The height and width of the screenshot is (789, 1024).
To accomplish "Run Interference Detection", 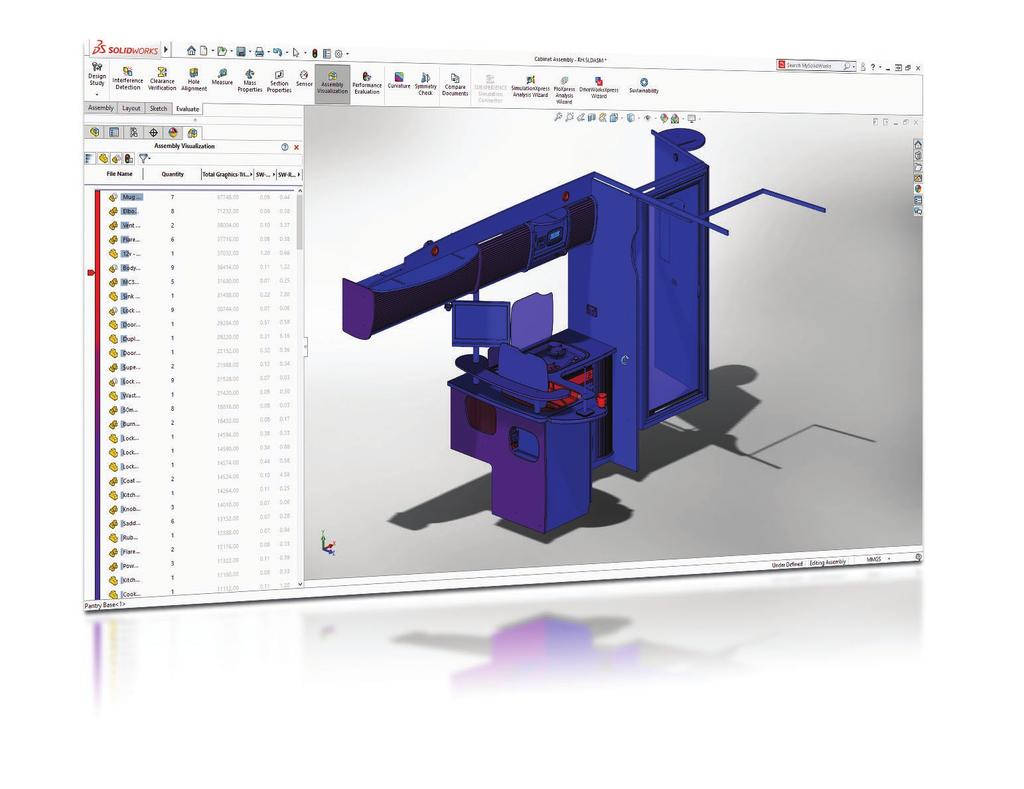I will 128,78.
